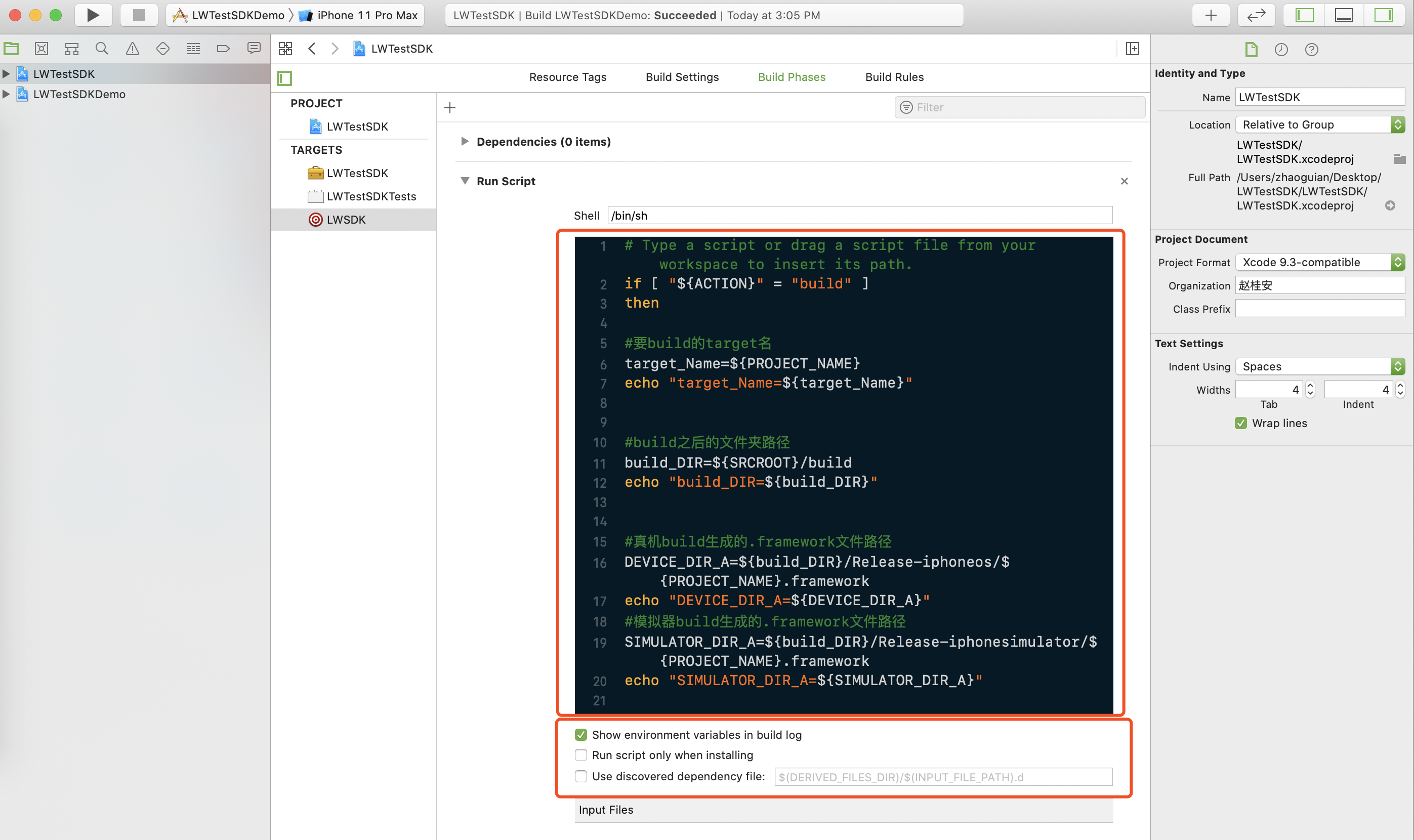Open the Find navigator magnifier icon
The width and height of the screenshot is (1414, 840).
[102, 49]
